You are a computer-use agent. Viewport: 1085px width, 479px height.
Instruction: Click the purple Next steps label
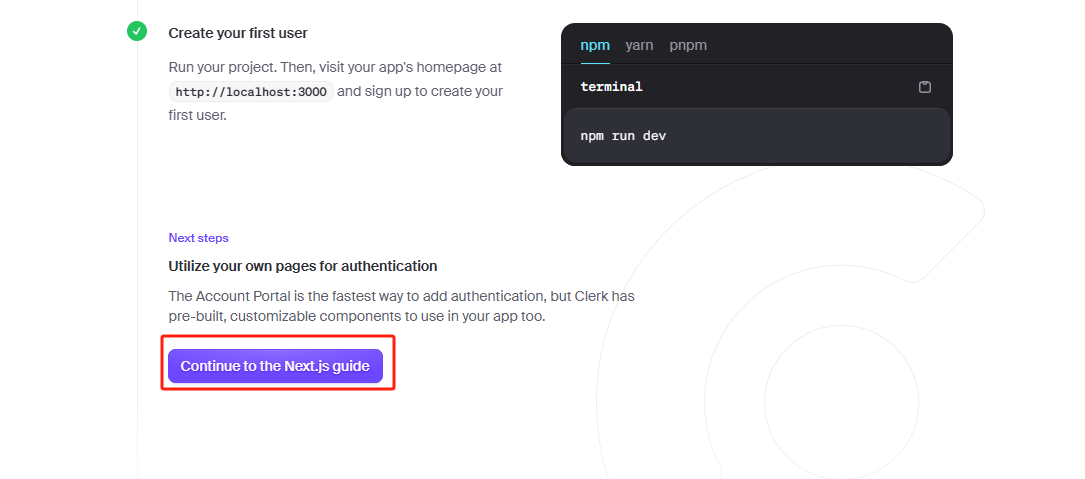pos(199,237)
